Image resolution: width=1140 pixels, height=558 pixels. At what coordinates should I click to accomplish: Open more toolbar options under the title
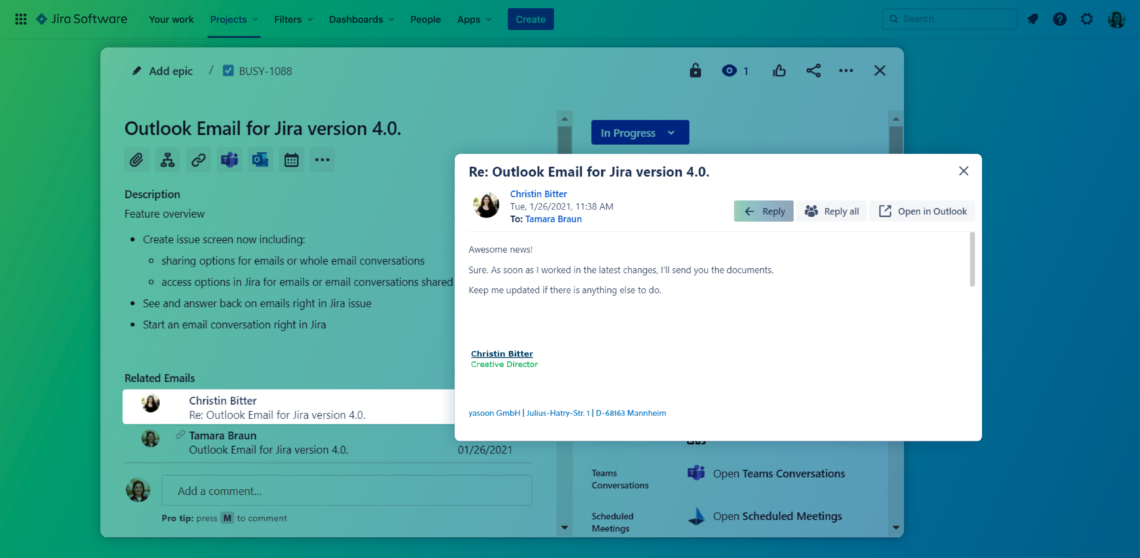[322, 160]
